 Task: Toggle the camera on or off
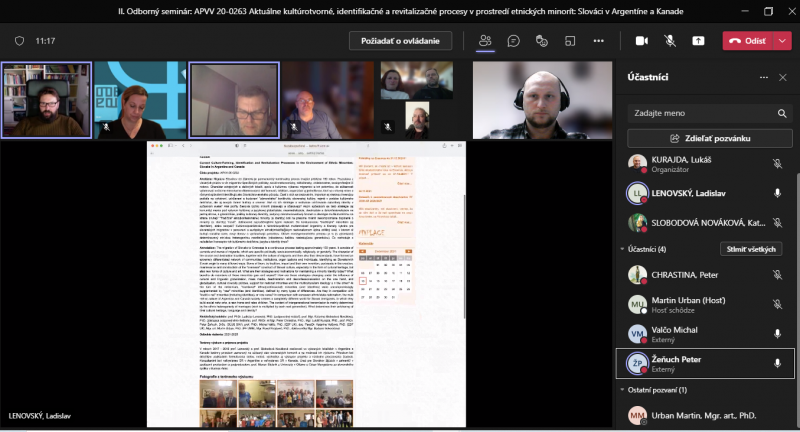coord(642,41)
